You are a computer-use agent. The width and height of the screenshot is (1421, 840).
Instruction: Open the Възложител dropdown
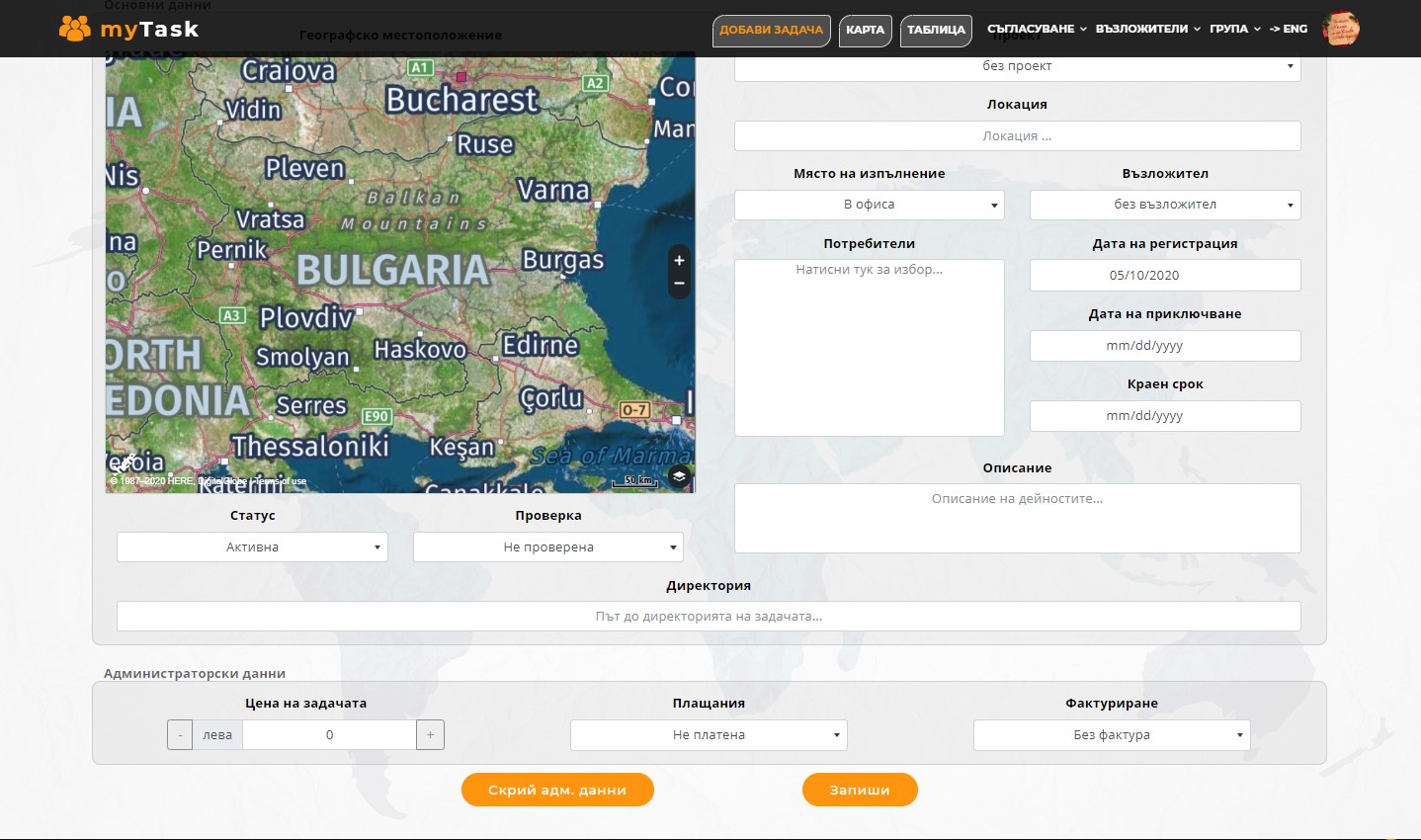coord(1165,205)
